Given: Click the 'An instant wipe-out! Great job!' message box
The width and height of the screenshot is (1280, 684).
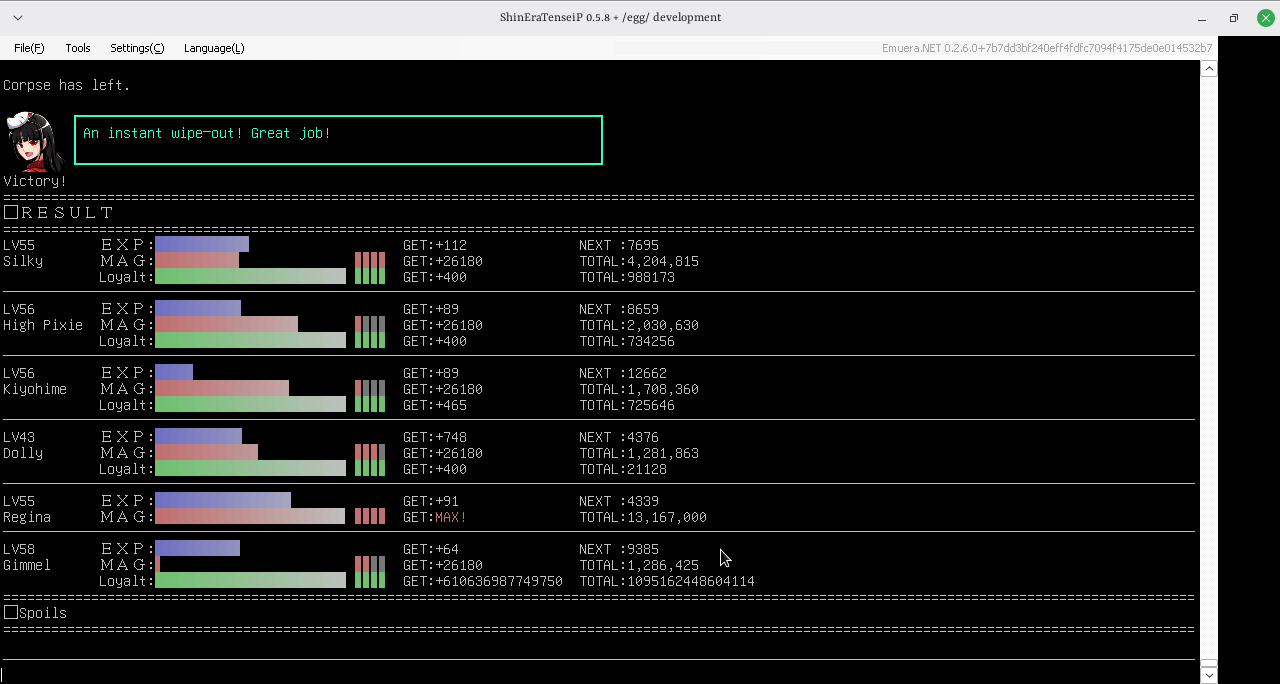Looking at the screenshot, I should (338, 140).
